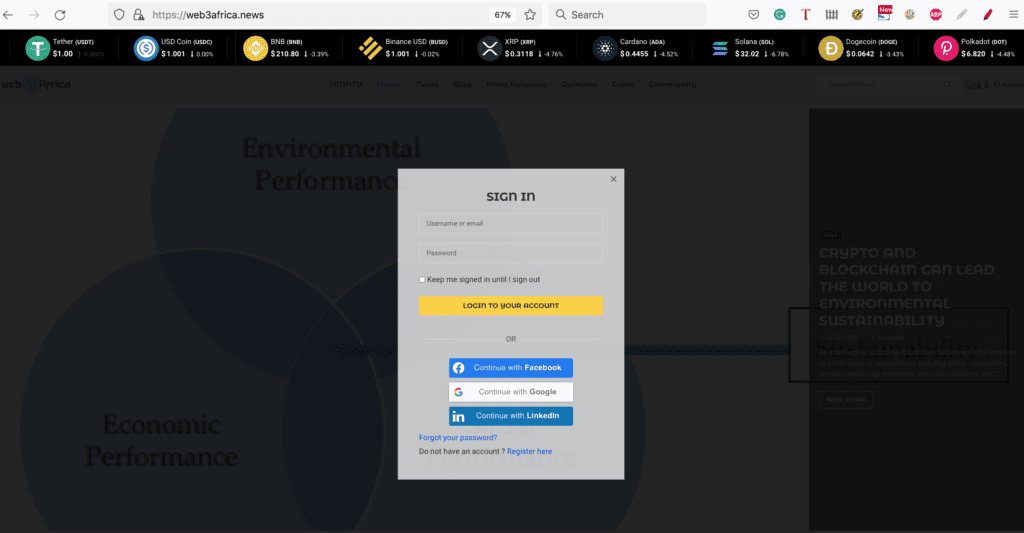Click the Solana coin logo
This screenshot has height=533, width=1024.
coord(720,48)
